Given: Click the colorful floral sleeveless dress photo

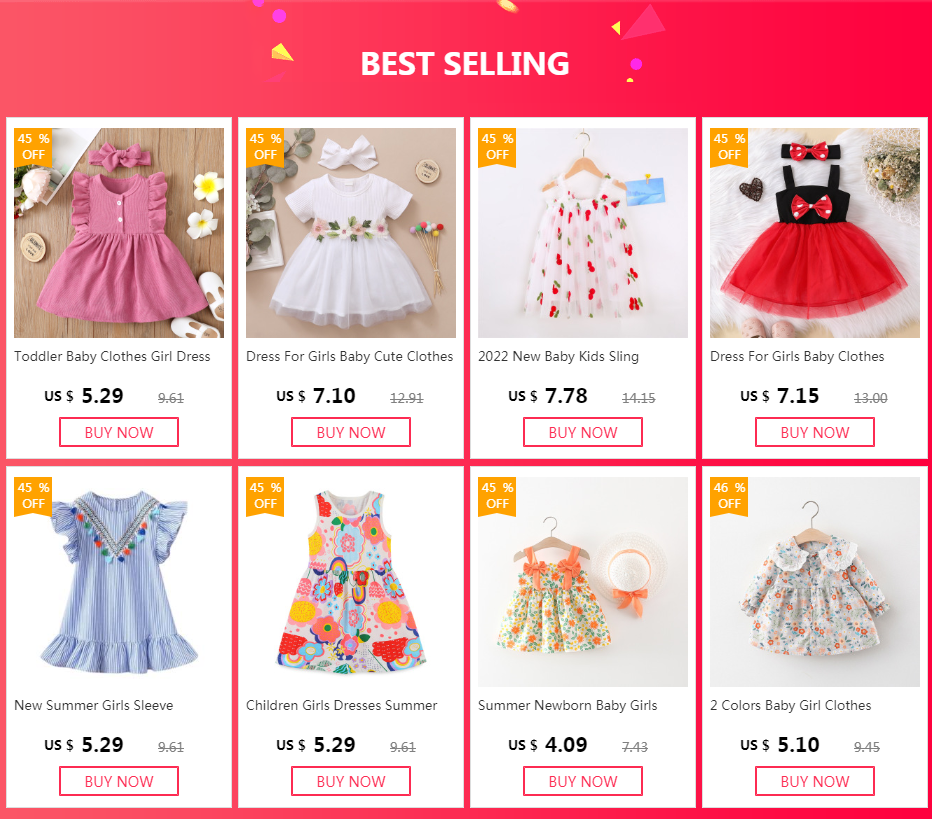Looking at the screenshot, I should [x=351, y=582].
